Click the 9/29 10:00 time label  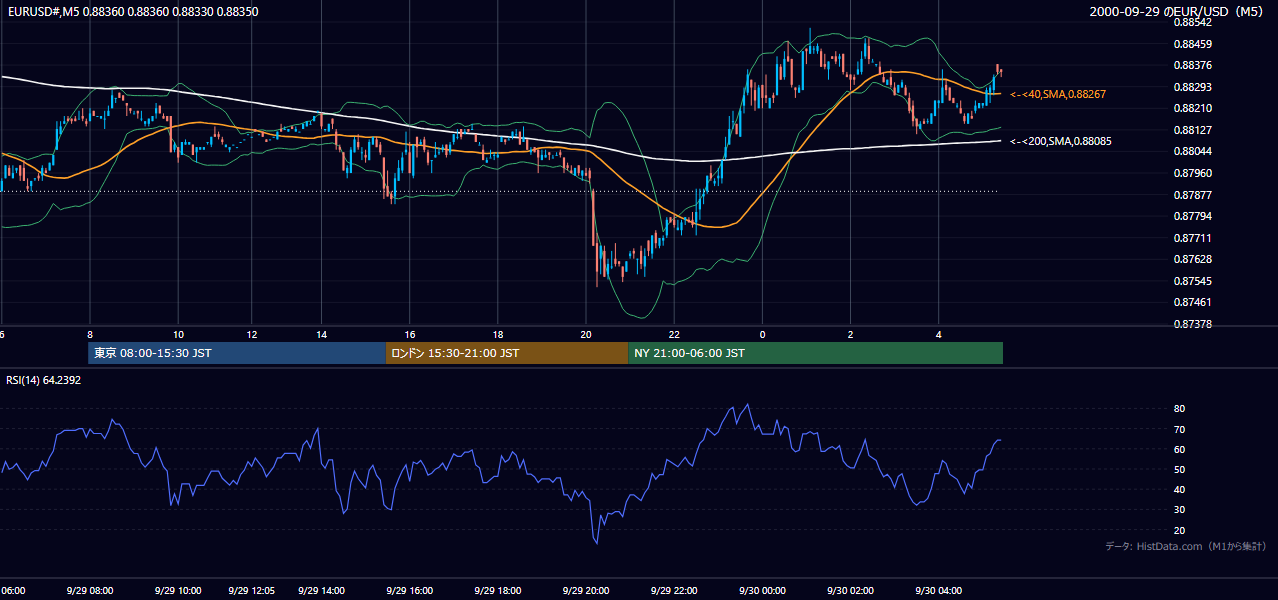[x=177, y=591]
